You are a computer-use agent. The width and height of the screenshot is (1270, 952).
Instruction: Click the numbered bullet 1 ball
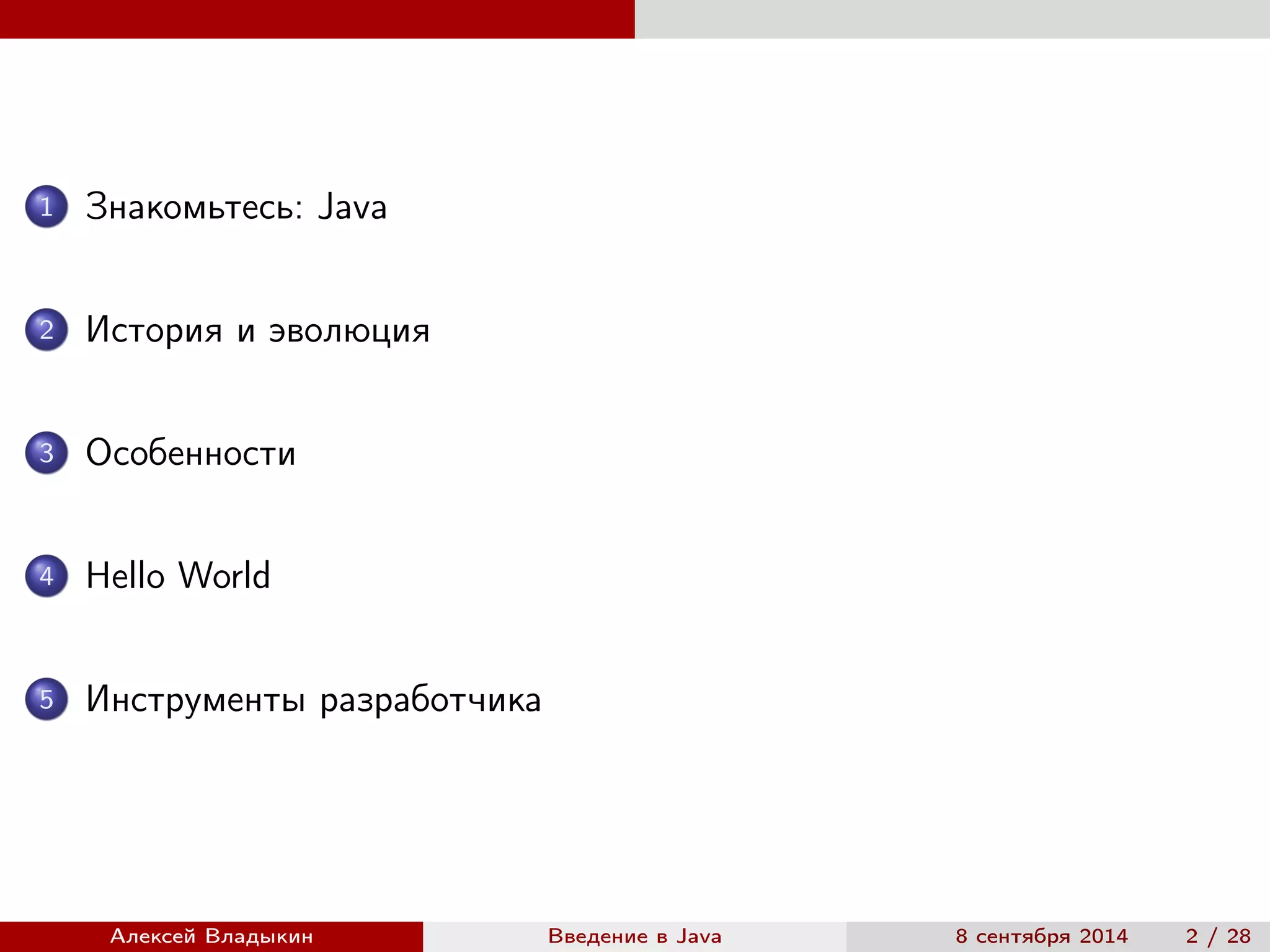click(x=47, y=206)
